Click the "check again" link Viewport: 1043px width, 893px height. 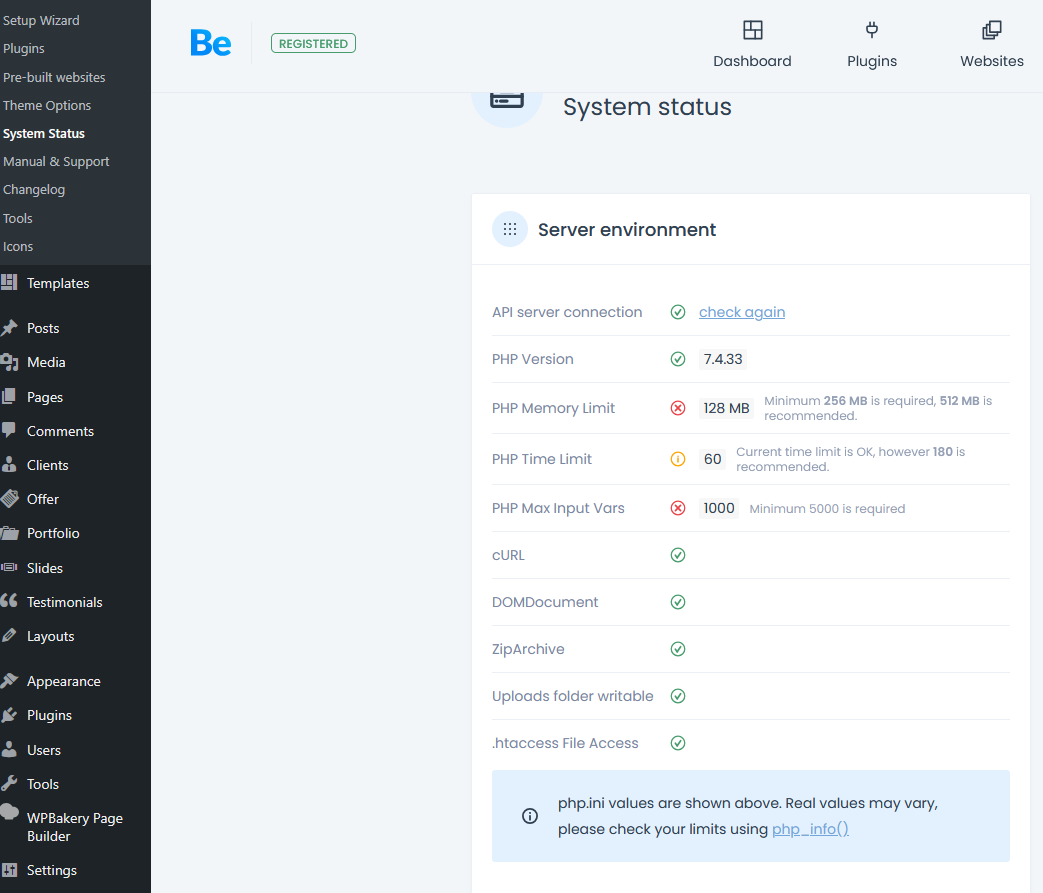741,312
